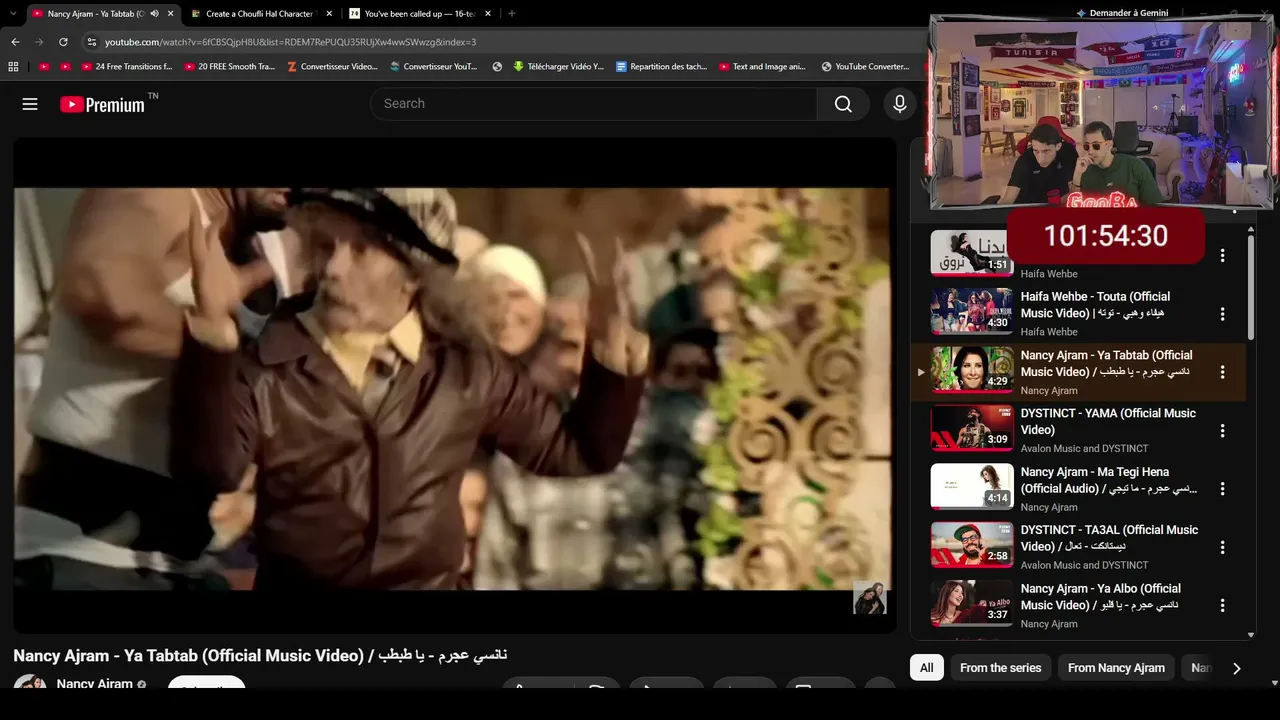The width and height of the screenshot is (1280, 720).
Task: Play the Nancy Ajram - Ma Tegi Hena thumbnail
Action: (972, 487)
